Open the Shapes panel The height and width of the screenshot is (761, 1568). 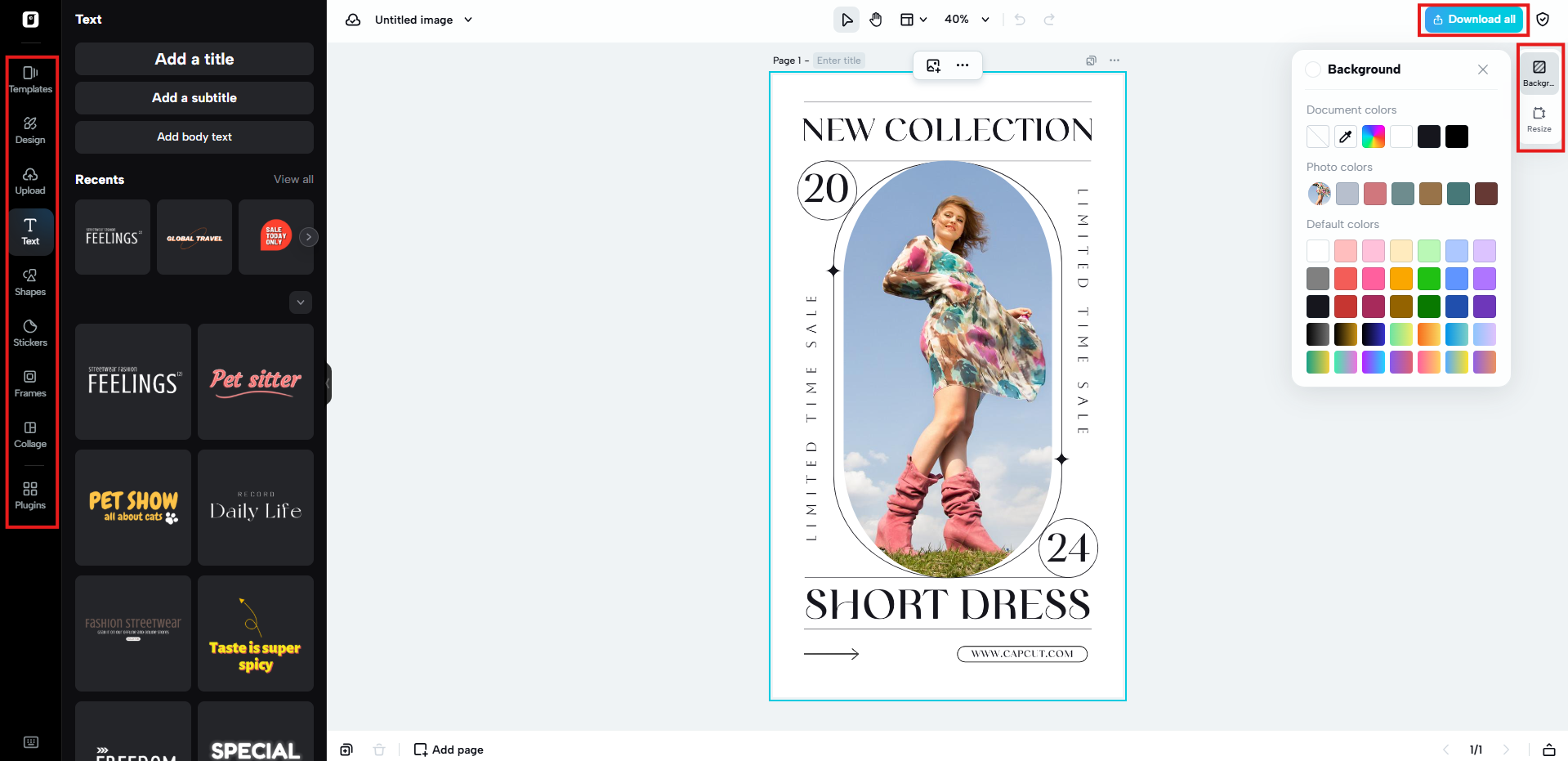tap(30, 283)
